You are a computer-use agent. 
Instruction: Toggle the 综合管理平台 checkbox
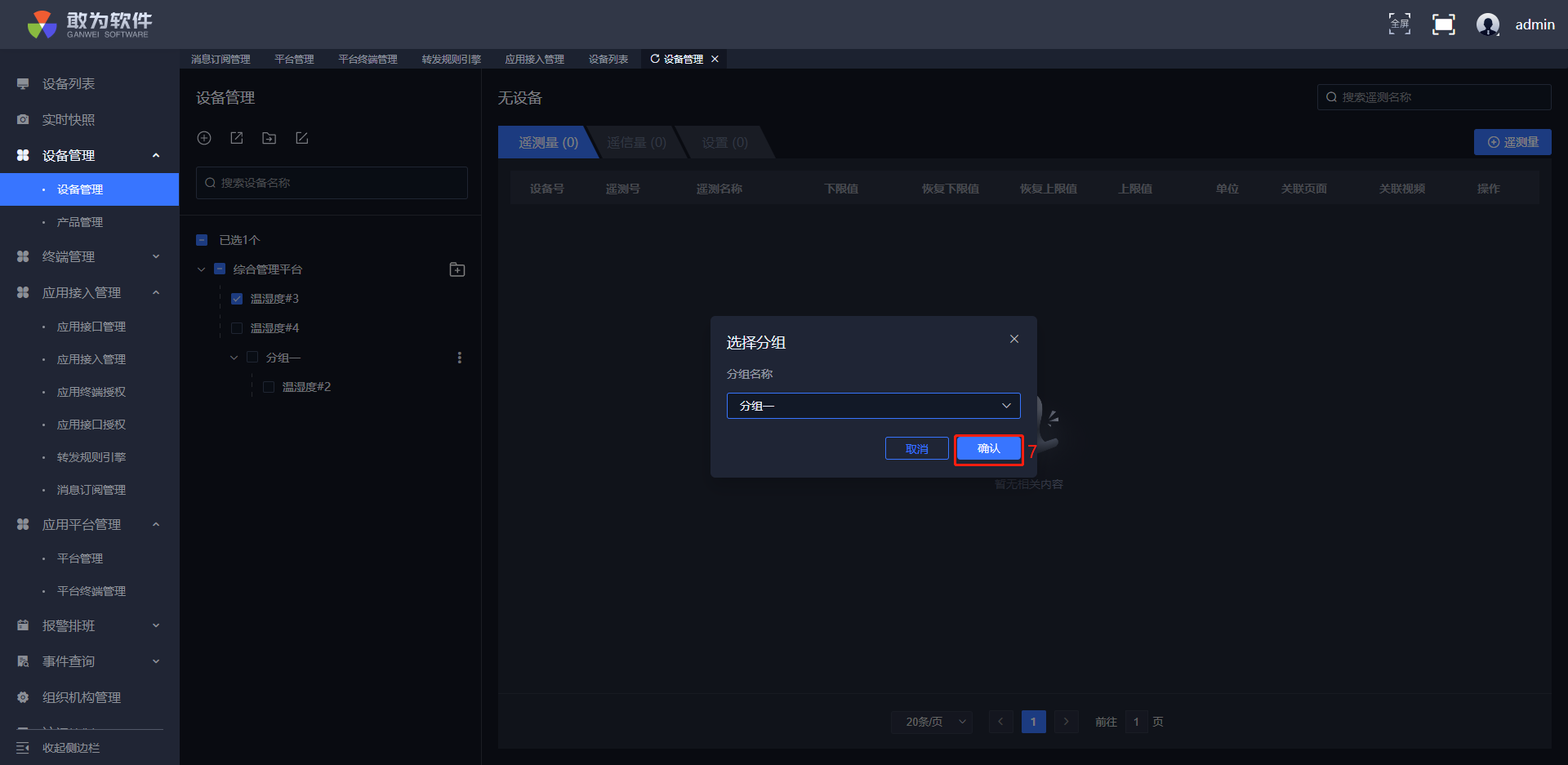tap(220, 269)
